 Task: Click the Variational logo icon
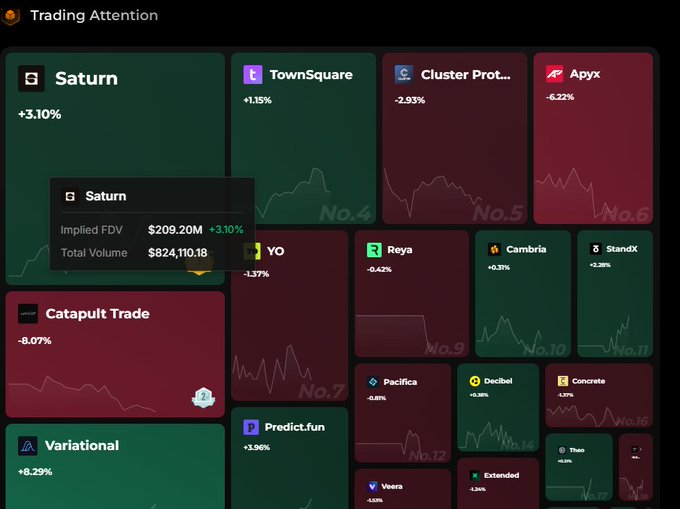[28, 446]
